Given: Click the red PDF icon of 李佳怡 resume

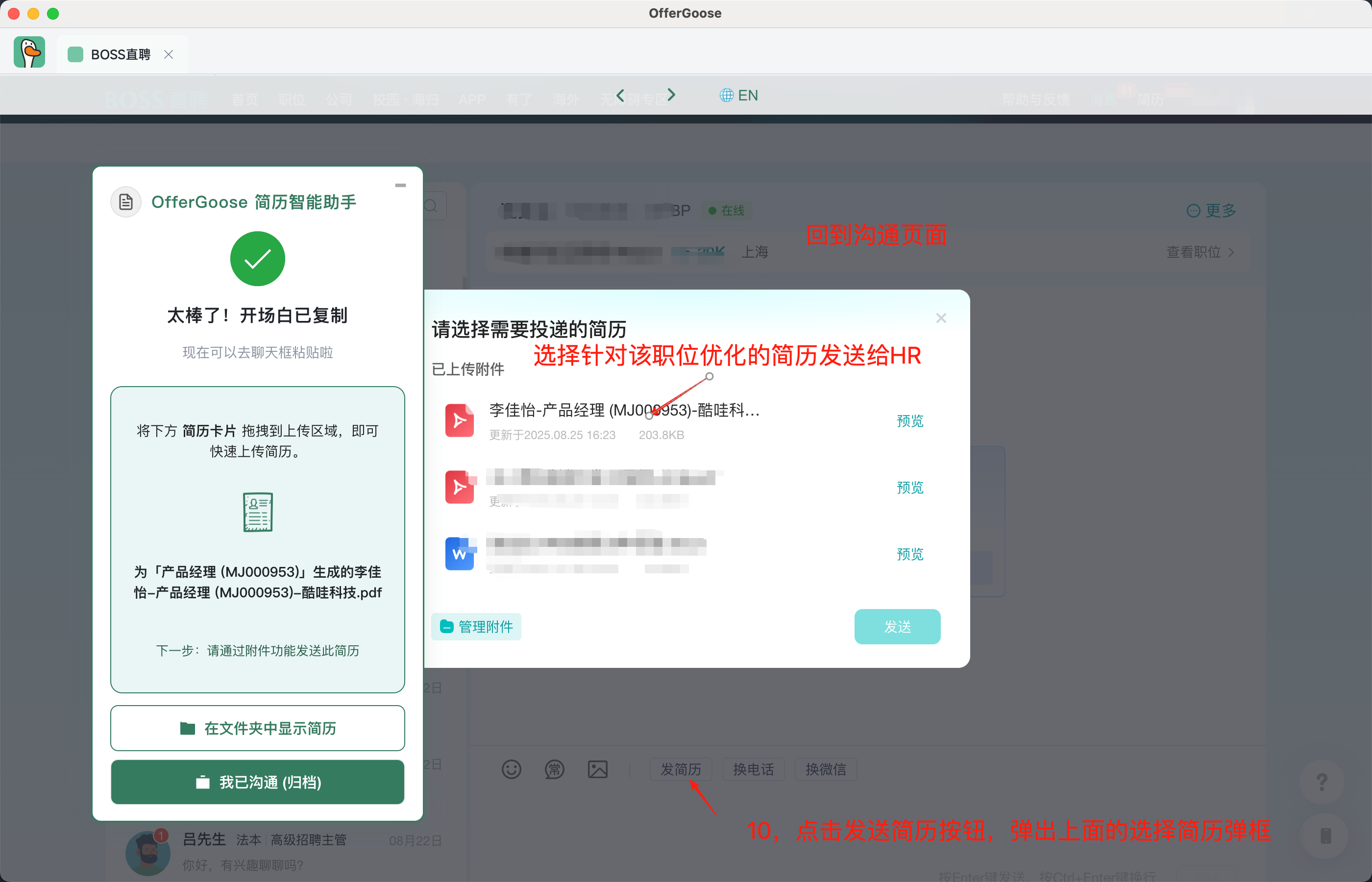Looking at the screenshot, I should (x=459, y=421).
